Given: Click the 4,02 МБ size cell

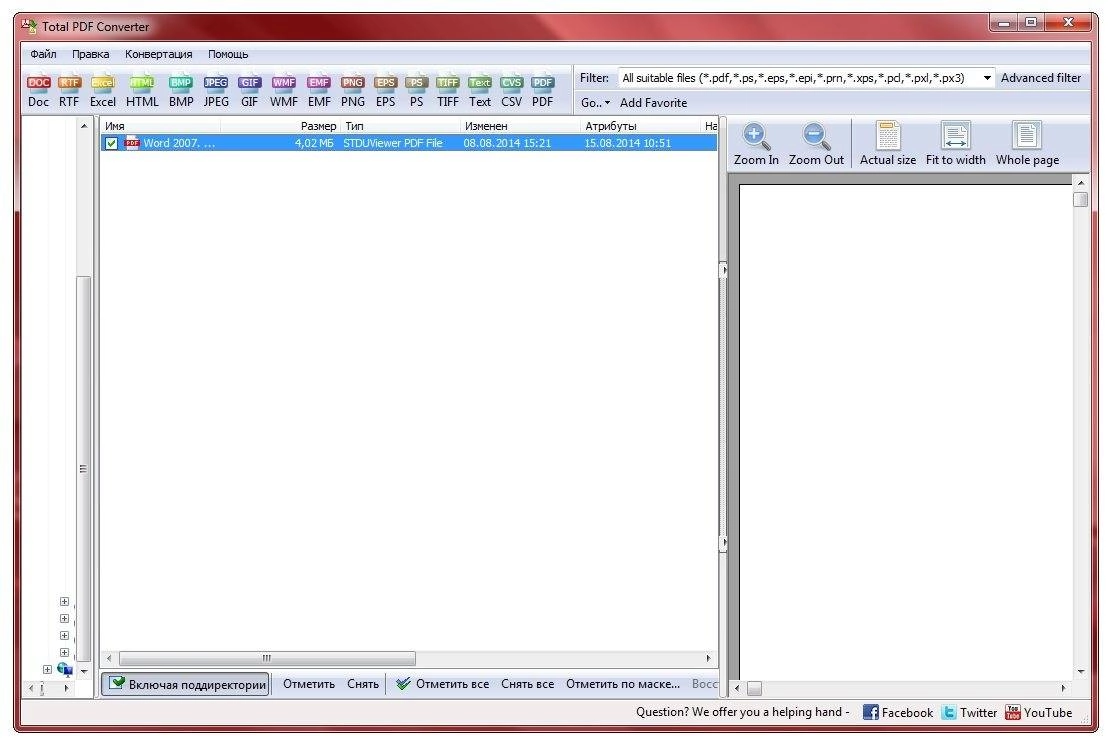Looking at the screenshot, I should [314, 143].
